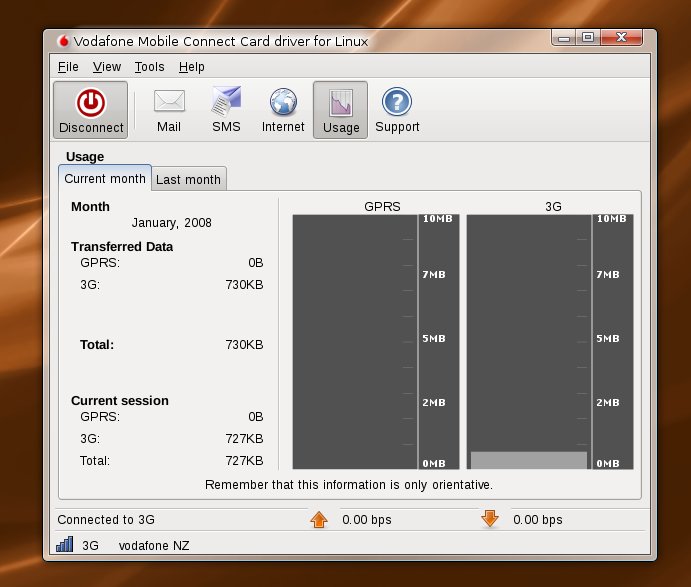The image size is (691, 587).
Task: Click the Vodafone logo in title bar
Action: coord(63,41)
